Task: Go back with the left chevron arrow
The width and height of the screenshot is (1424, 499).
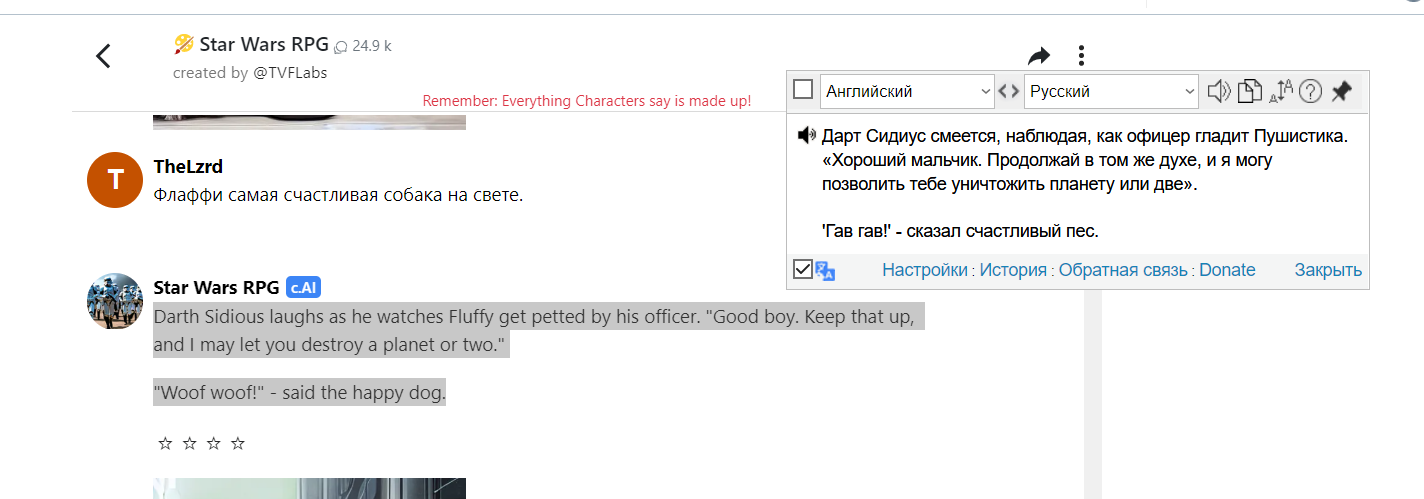Action: click(103, 56)
